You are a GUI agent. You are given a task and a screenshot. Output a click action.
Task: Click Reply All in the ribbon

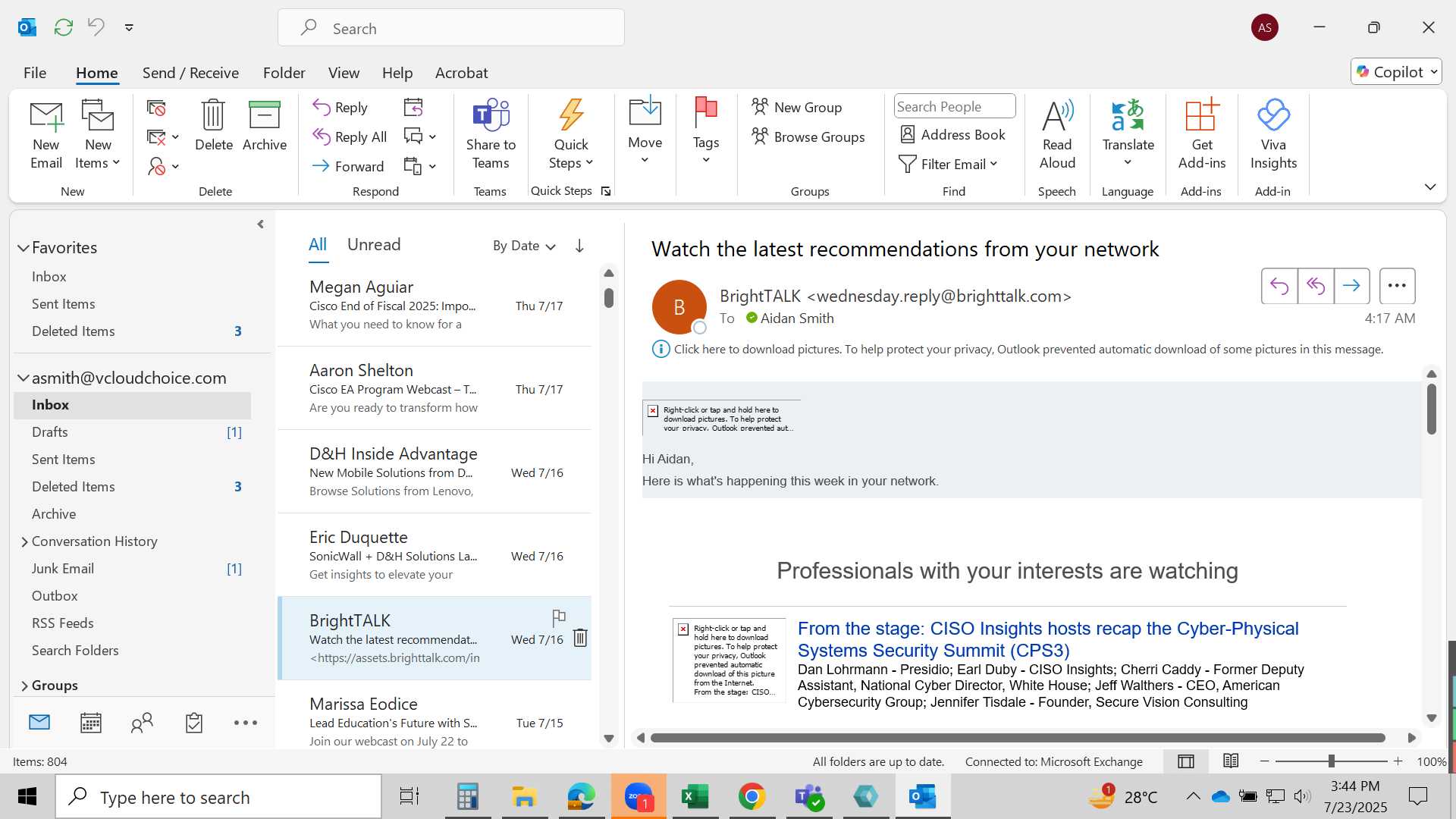pyautogui.click(x=350, y=136)
